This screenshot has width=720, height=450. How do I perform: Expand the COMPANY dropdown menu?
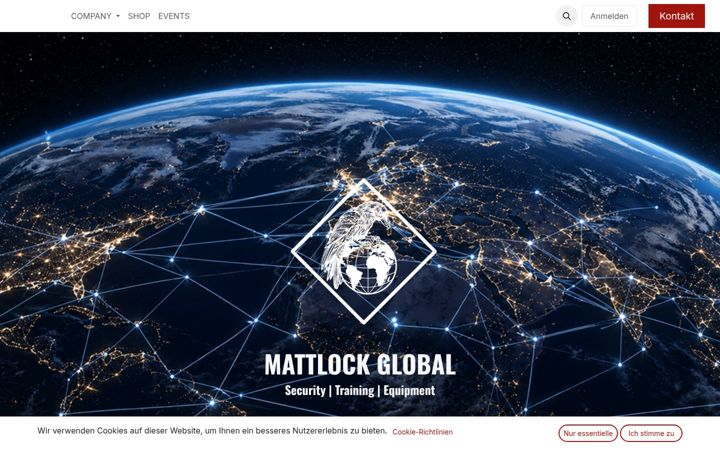pyautogui.click(x=95, y=16)
